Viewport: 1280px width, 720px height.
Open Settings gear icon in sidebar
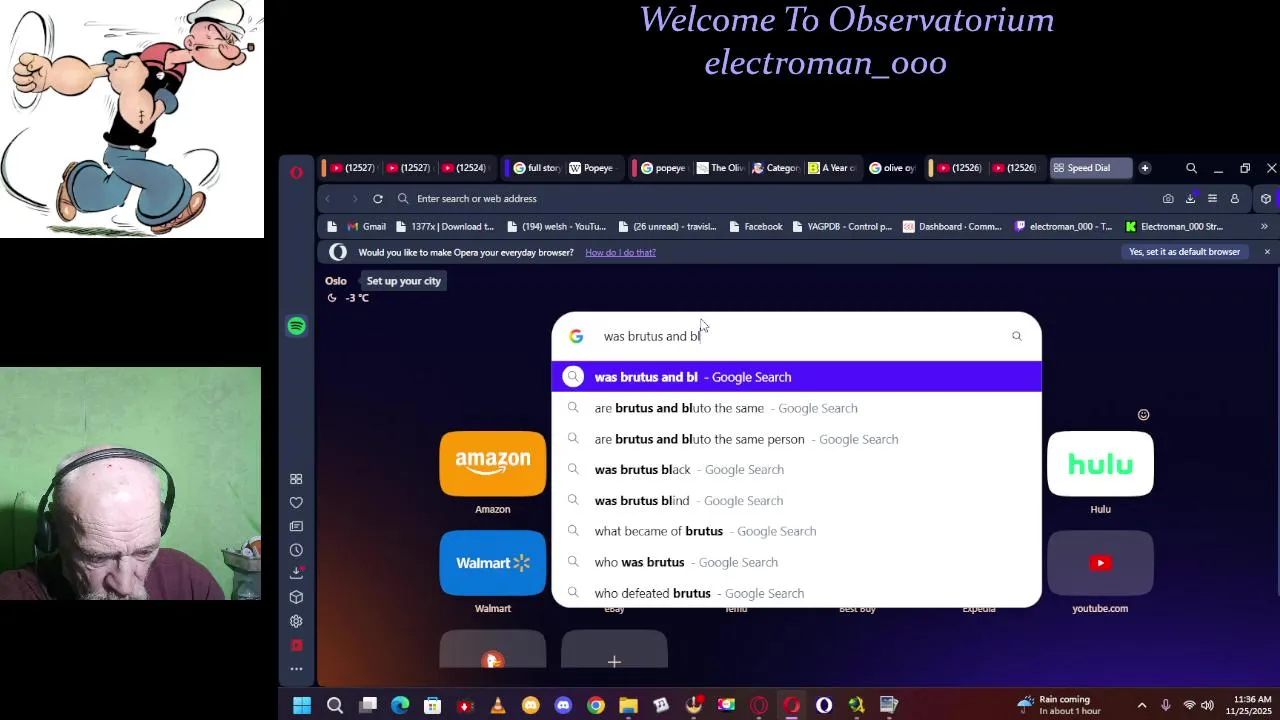[296, 621]
